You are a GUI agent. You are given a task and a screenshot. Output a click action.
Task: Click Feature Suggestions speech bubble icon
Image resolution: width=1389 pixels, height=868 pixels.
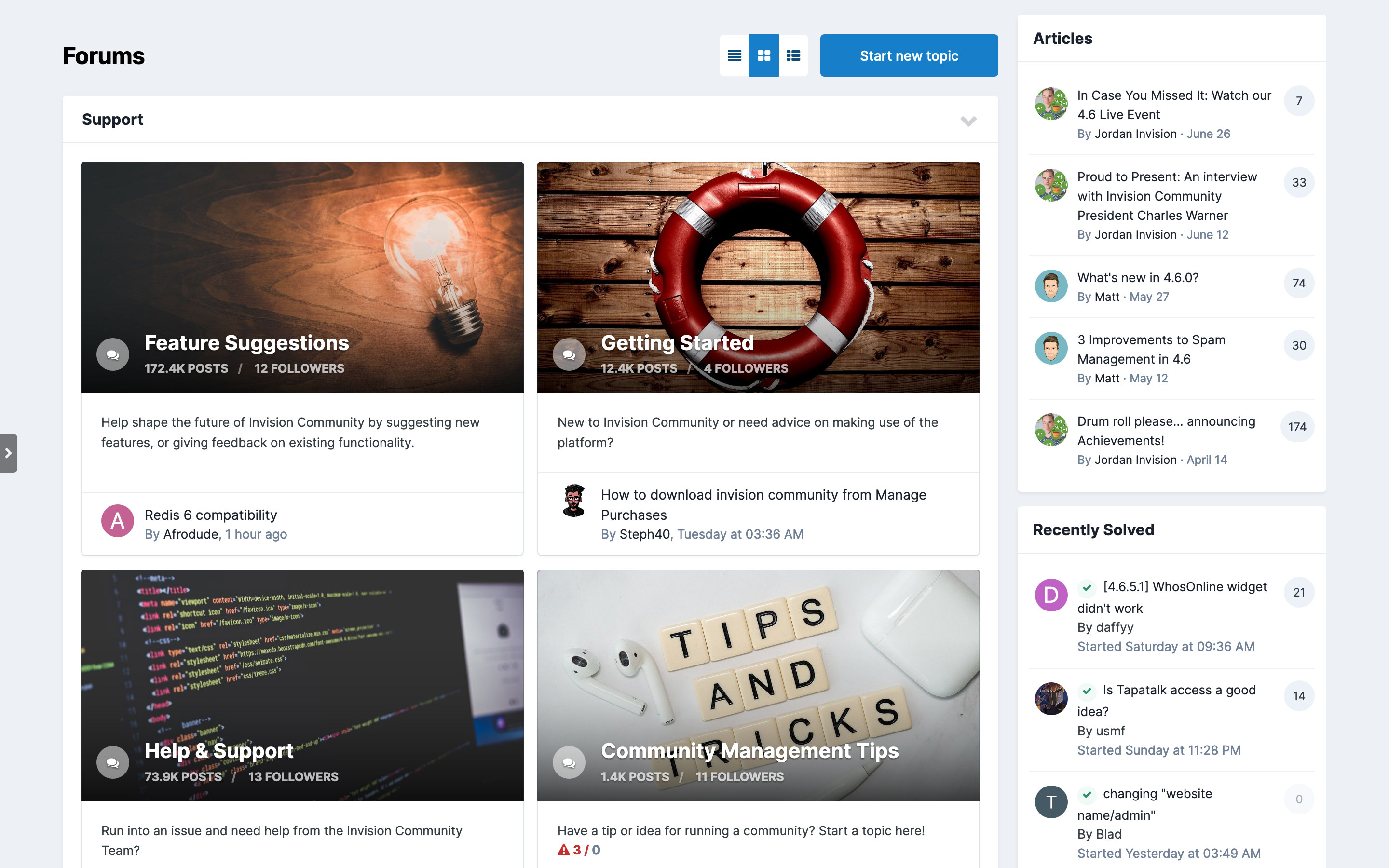(x=112, y=354)
